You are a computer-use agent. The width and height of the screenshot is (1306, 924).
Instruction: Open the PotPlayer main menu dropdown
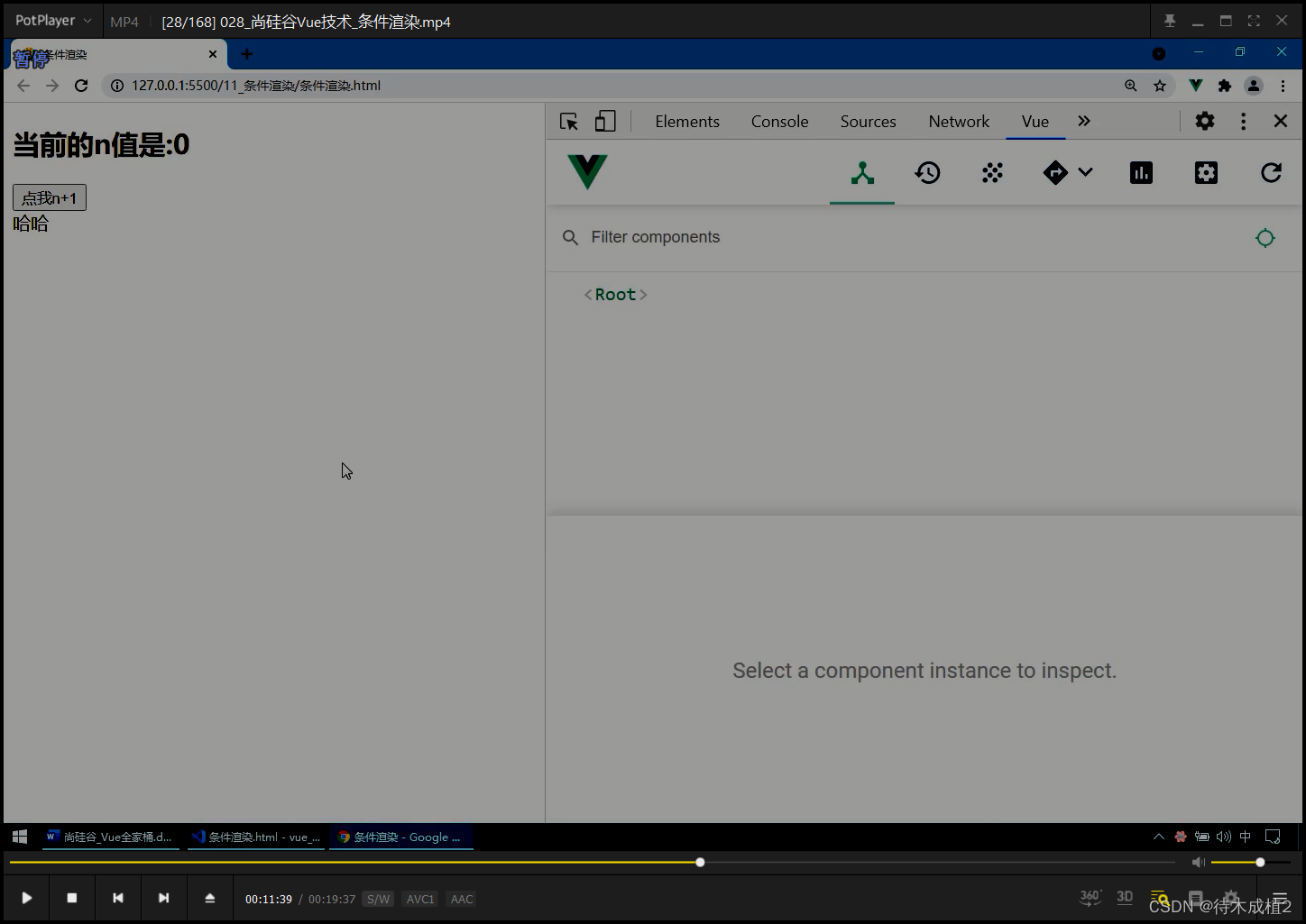click(53, 21)
